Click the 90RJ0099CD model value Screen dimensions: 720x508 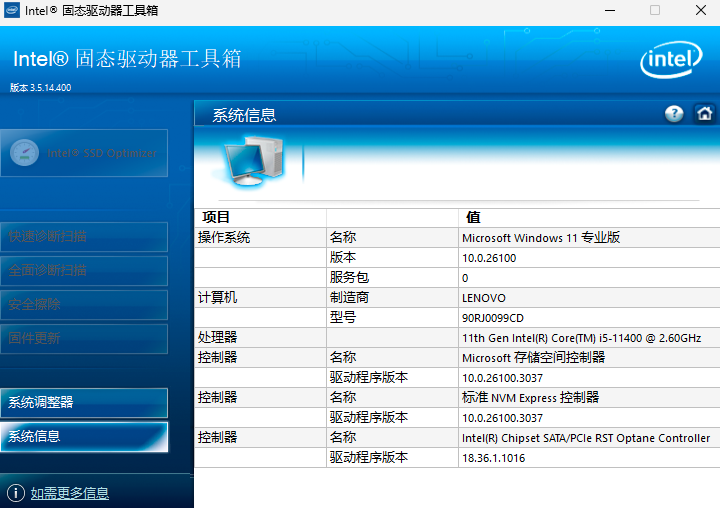[x=493, y=318]
